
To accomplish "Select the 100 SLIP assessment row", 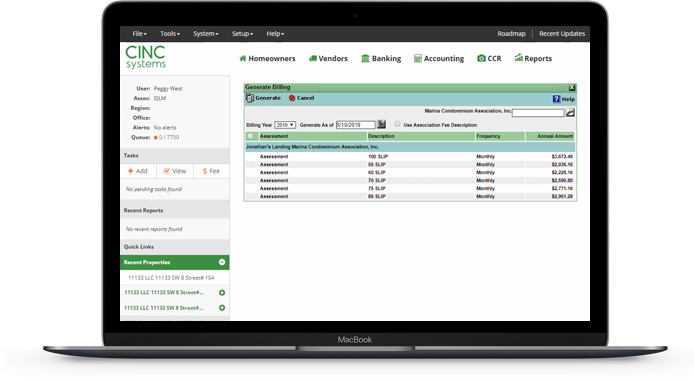I will tap(410, 157).
